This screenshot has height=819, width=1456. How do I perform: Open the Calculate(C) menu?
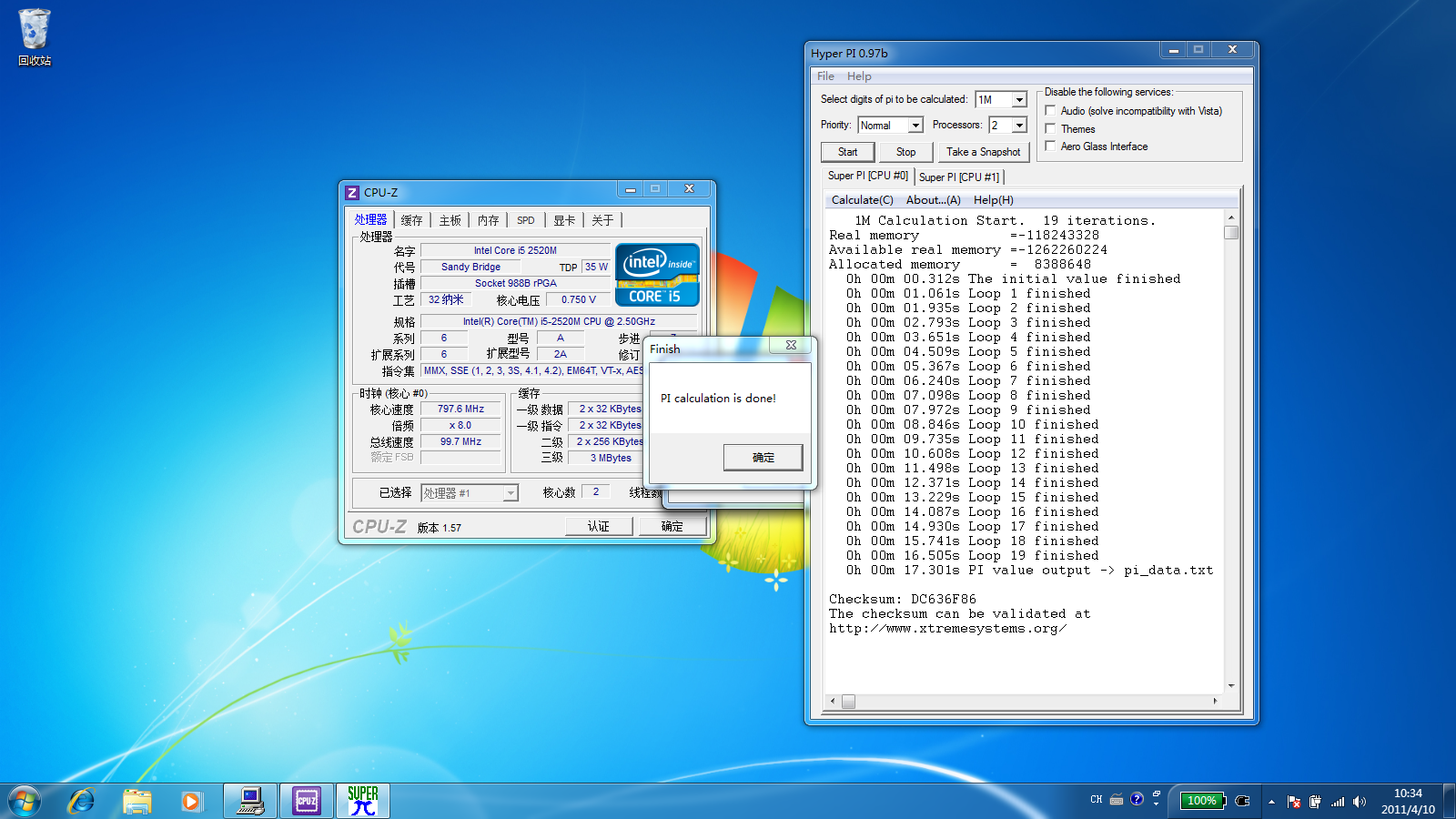[862, 200]
